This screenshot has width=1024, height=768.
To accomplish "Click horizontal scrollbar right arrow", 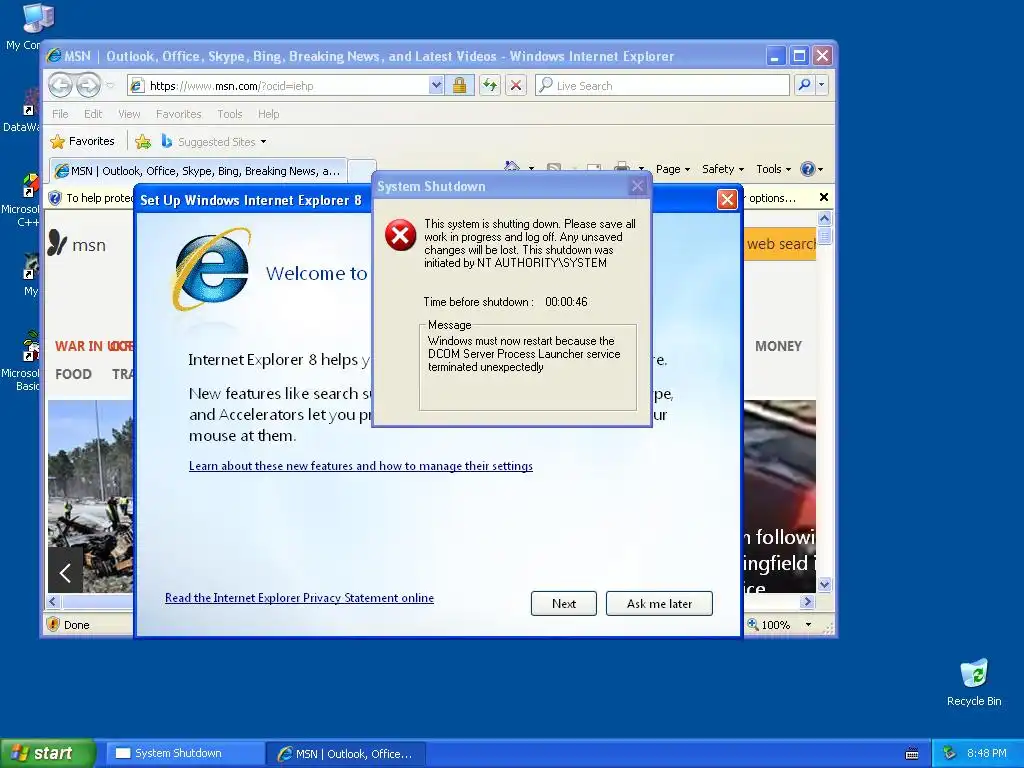I will tap(807, 601).
